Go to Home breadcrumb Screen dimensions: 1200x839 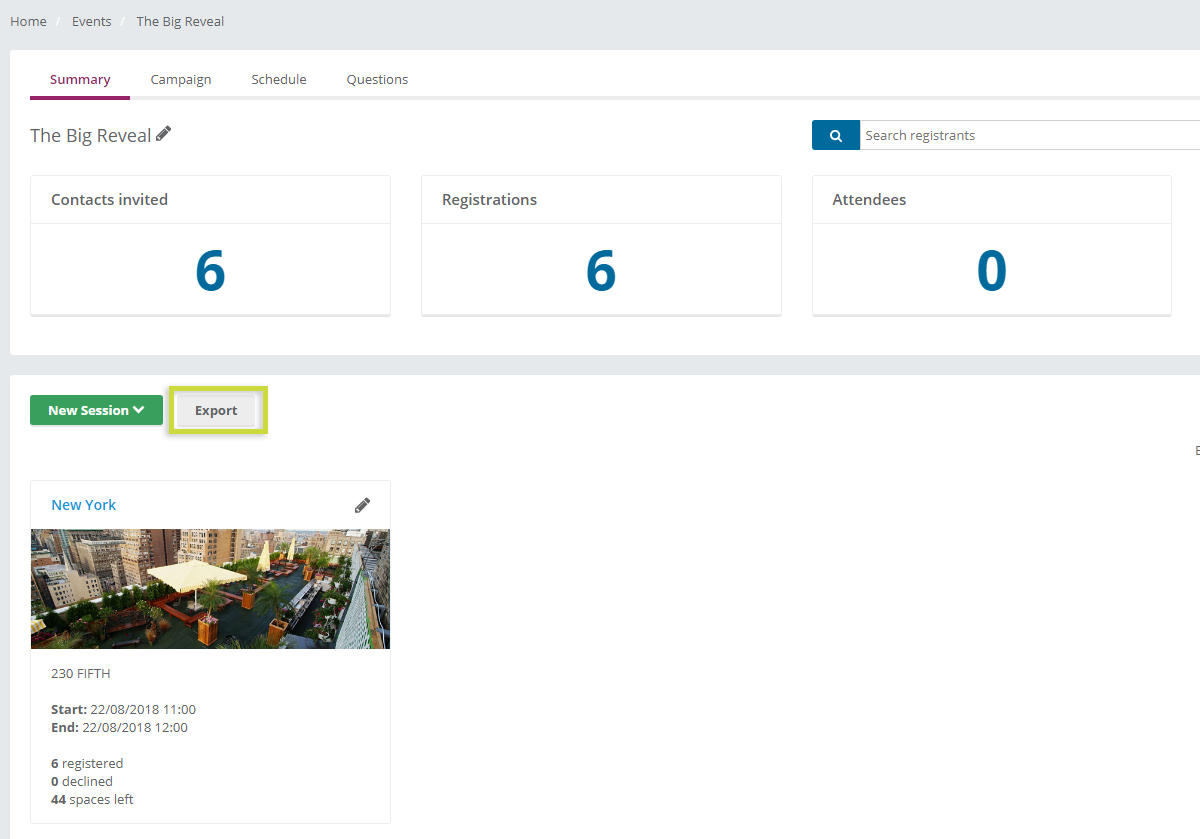pos(28,21)
